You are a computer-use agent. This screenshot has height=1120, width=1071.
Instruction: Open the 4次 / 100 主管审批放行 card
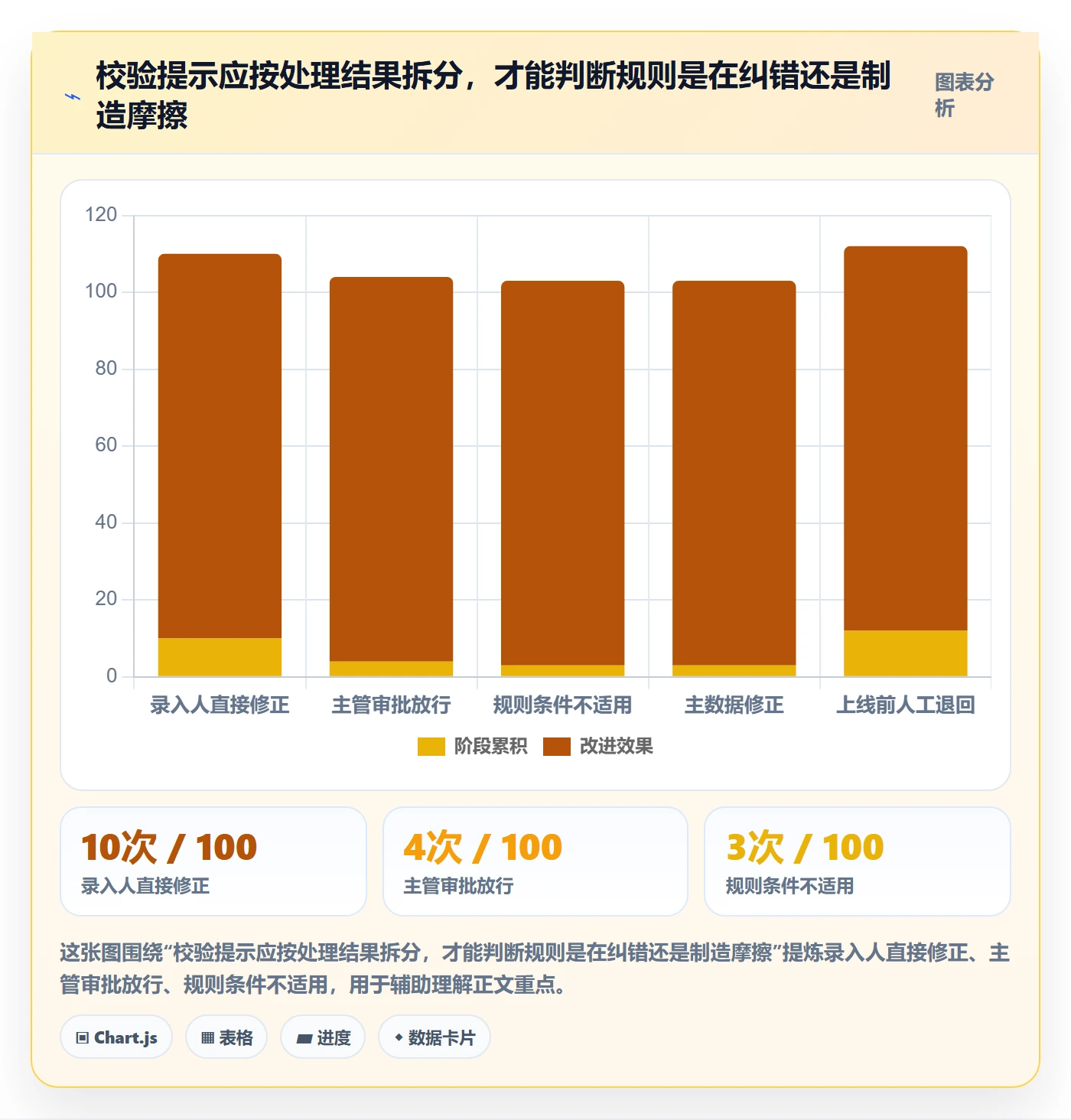tap(535, 861)
